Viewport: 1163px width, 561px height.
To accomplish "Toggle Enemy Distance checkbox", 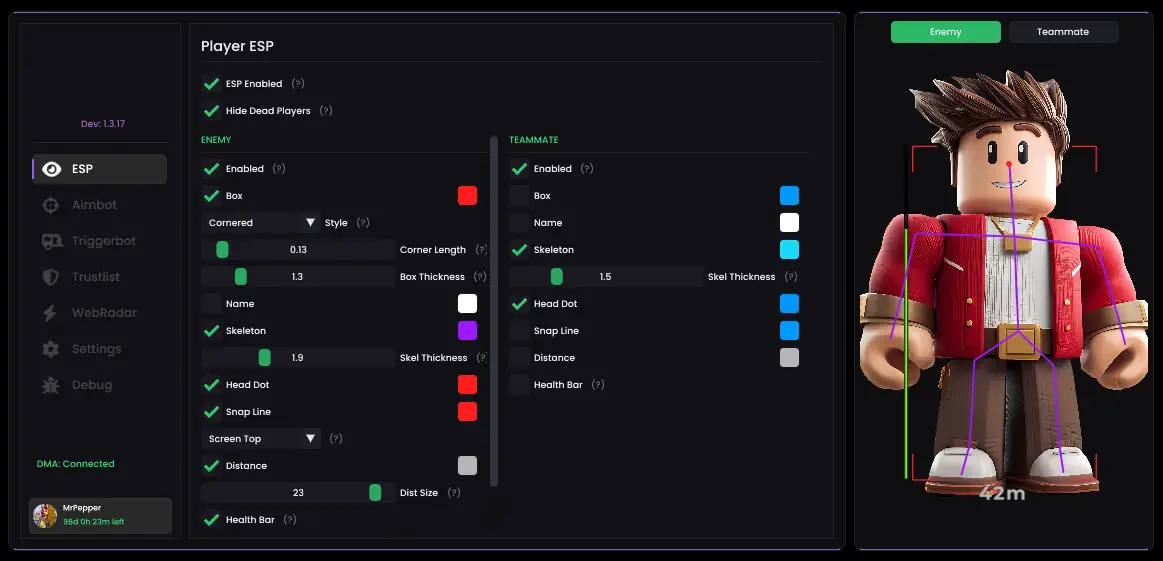I will tap(211, 465).
